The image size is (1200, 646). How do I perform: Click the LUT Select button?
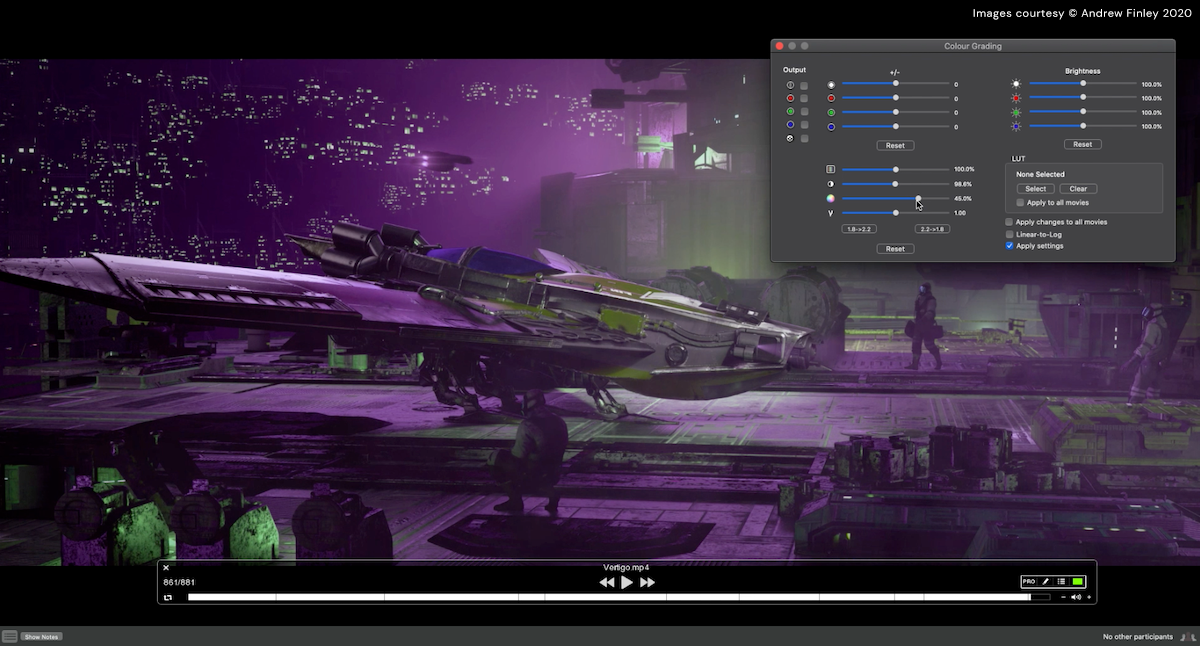[1035, 189]
